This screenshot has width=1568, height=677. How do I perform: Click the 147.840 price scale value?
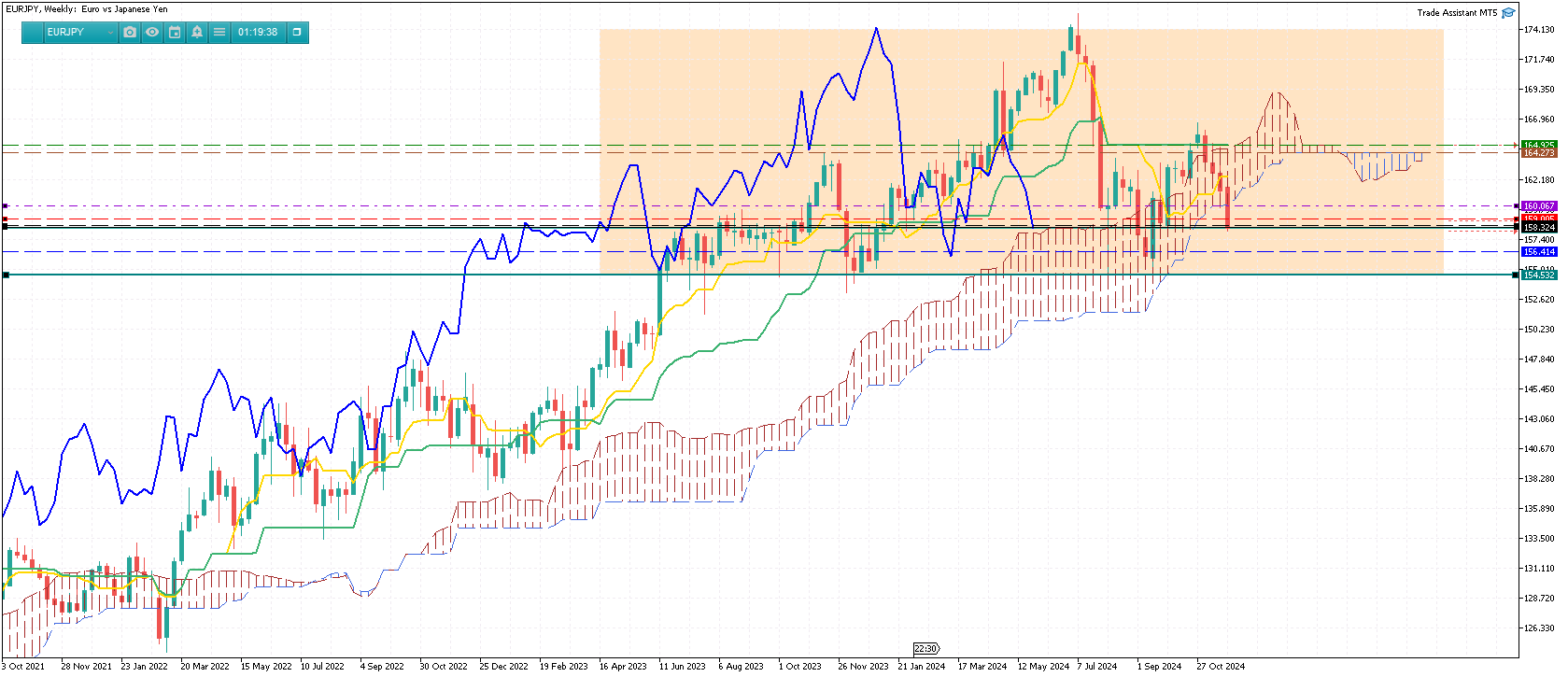click(1539, 360)
